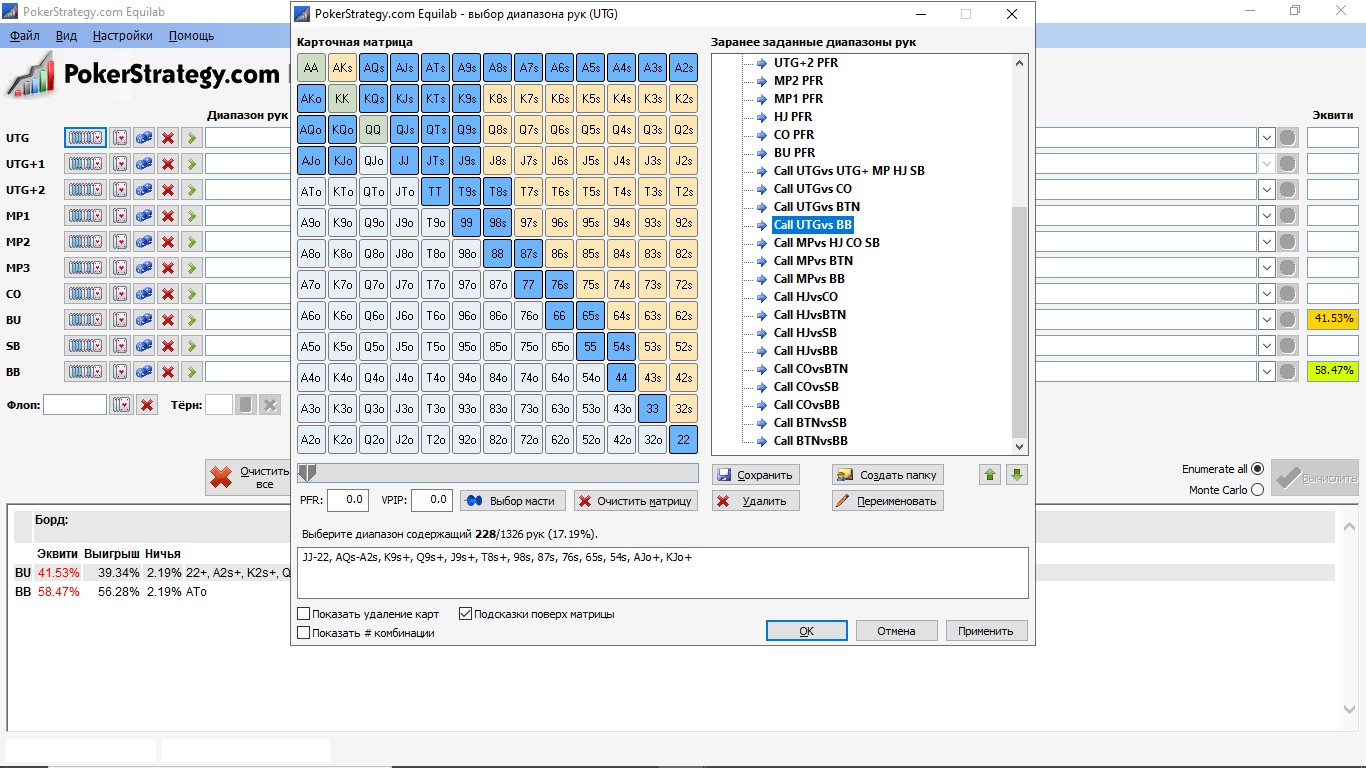1366x768 pixels.
Task: Open card selection for the SB row
Action: tap(120, 345)
